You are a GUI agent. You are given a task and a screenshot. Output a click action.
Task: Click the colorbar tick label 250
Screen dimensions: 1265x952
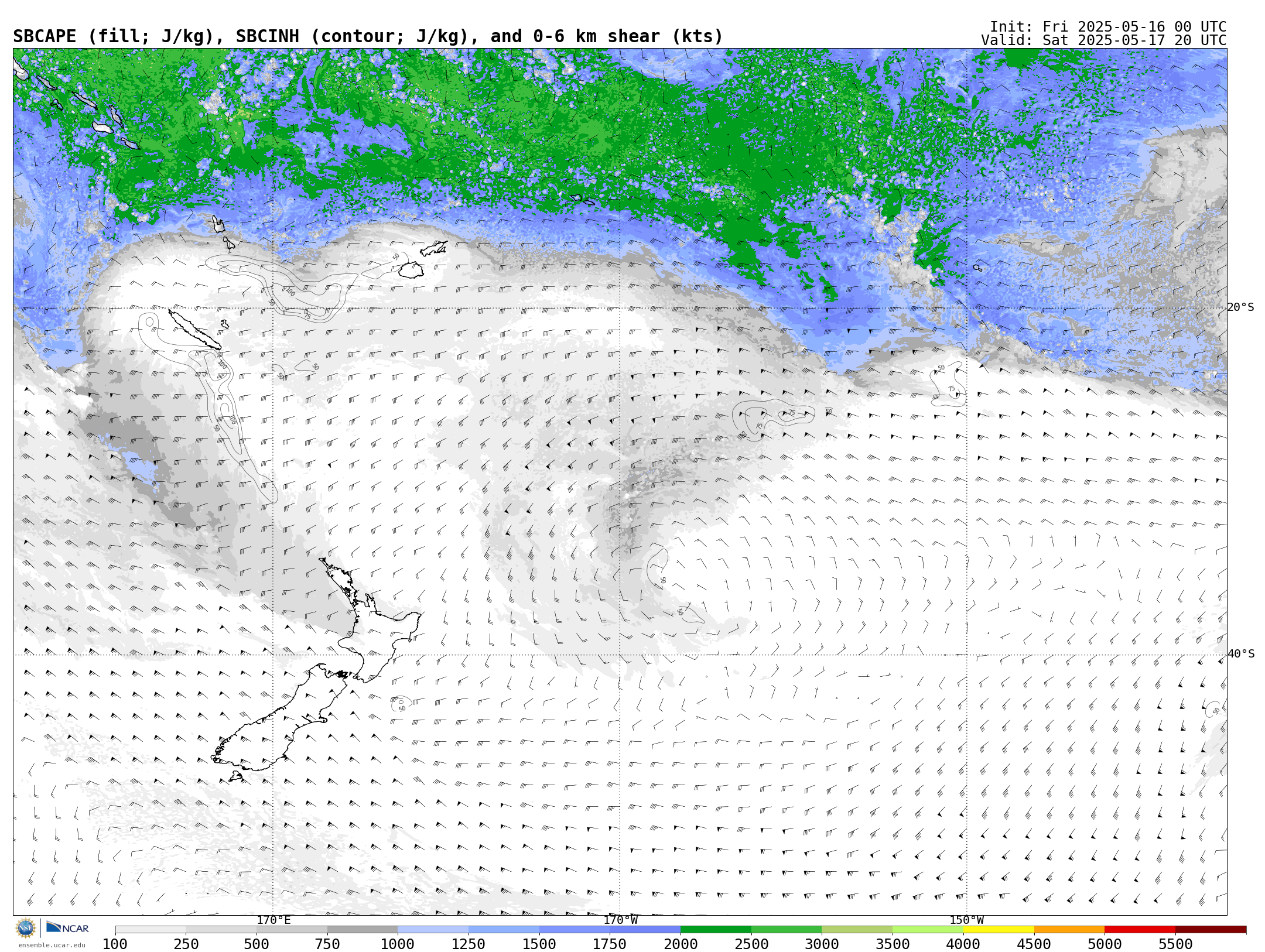pos(186,944)
